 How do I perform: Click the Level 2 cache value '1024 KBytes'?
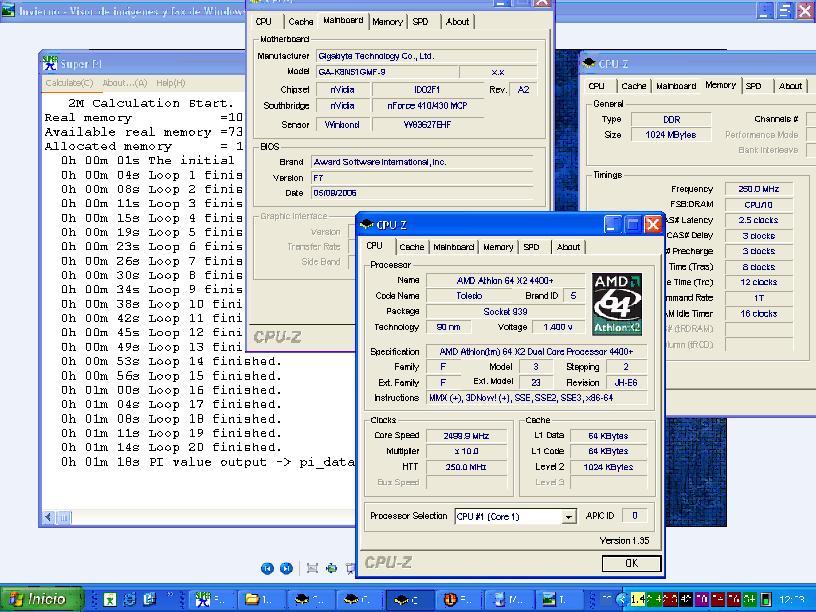(x=608, y=467)
